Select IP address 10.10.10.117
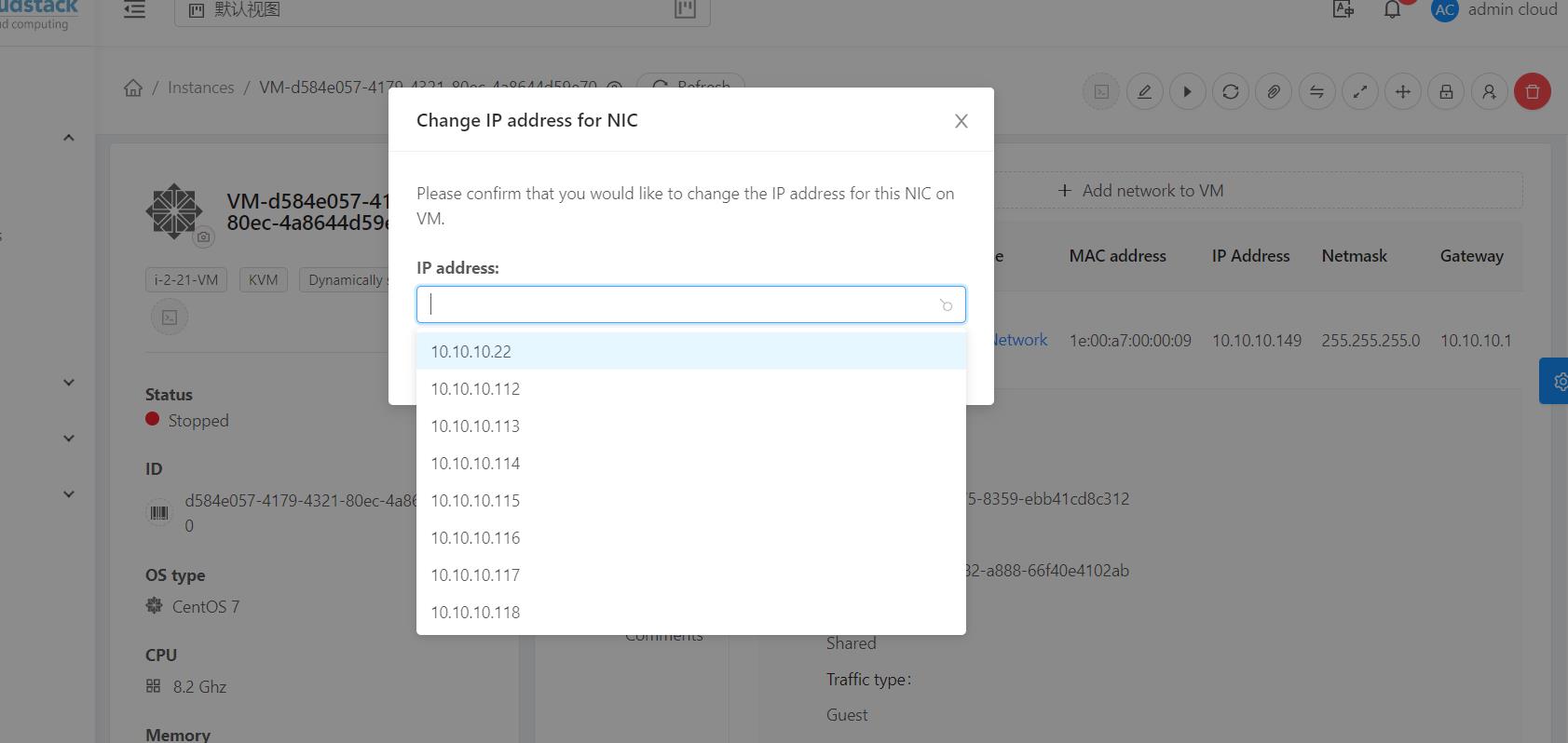1568x743 pixels. pos(690,574)
